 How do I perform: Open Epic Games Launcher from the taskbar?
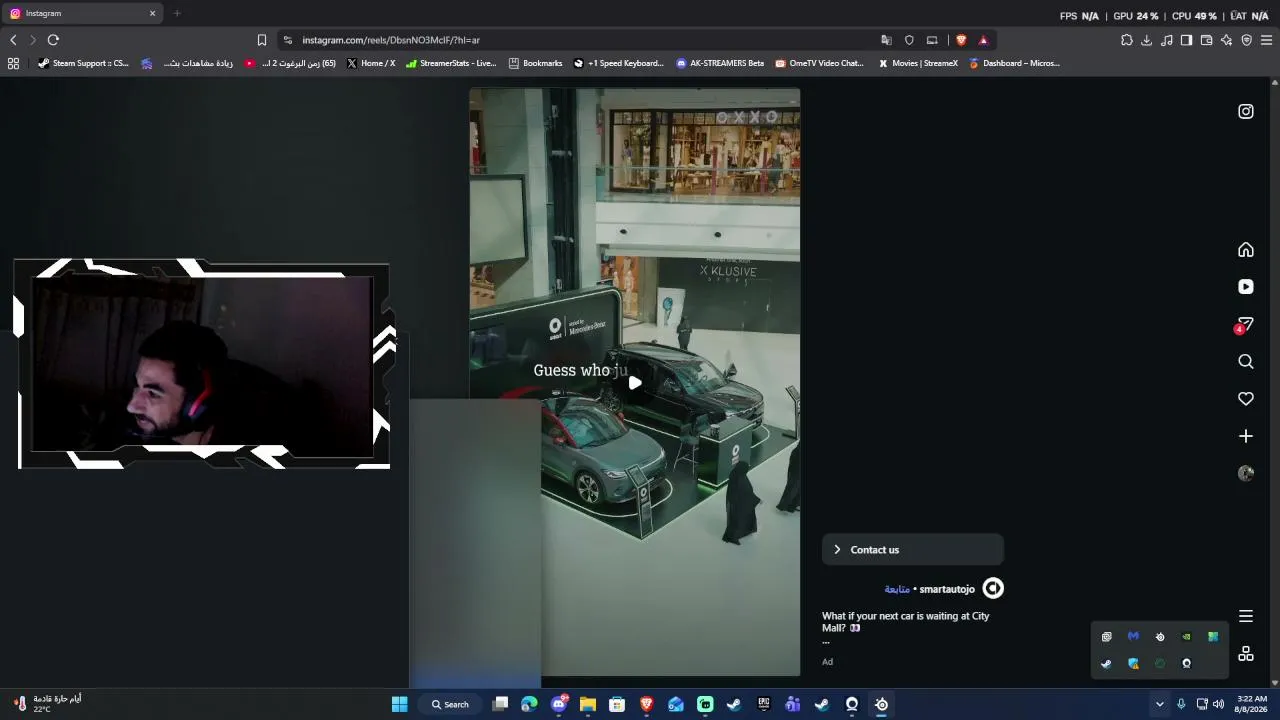coord(764,704)
